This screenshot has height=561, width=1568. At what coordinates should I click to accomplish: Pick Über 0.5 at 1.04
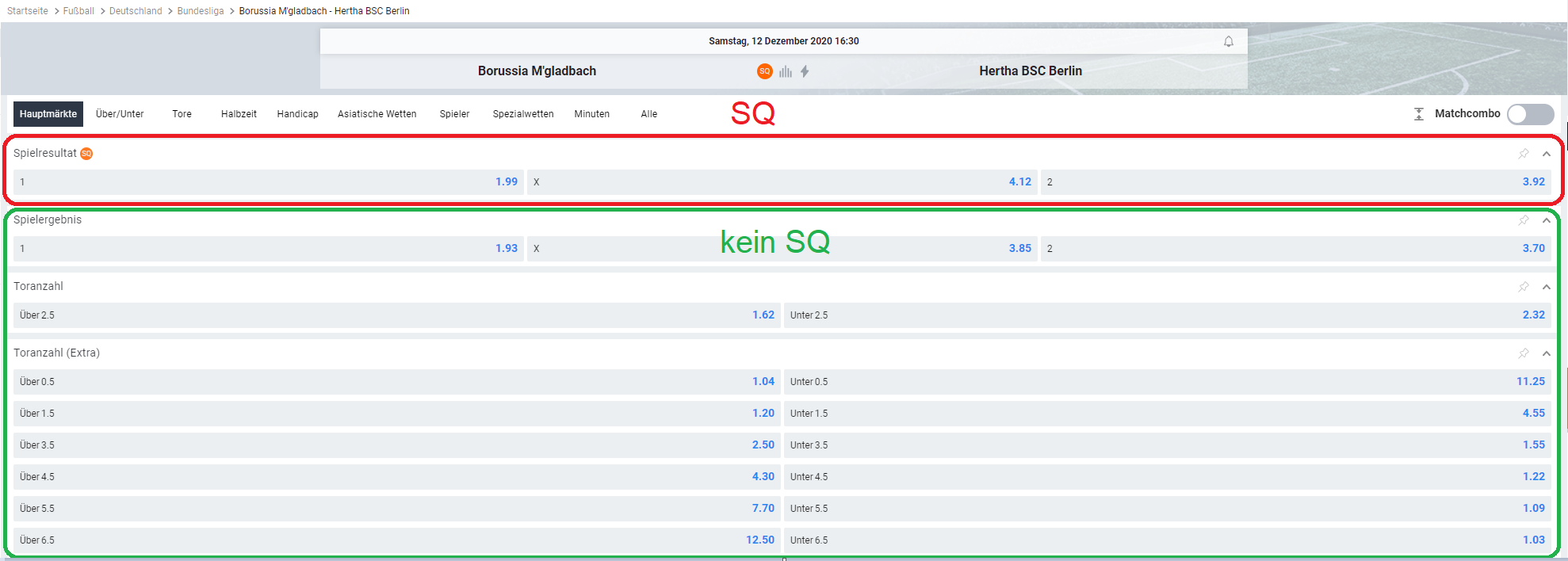pyautogui.click(x=397, y=382)
